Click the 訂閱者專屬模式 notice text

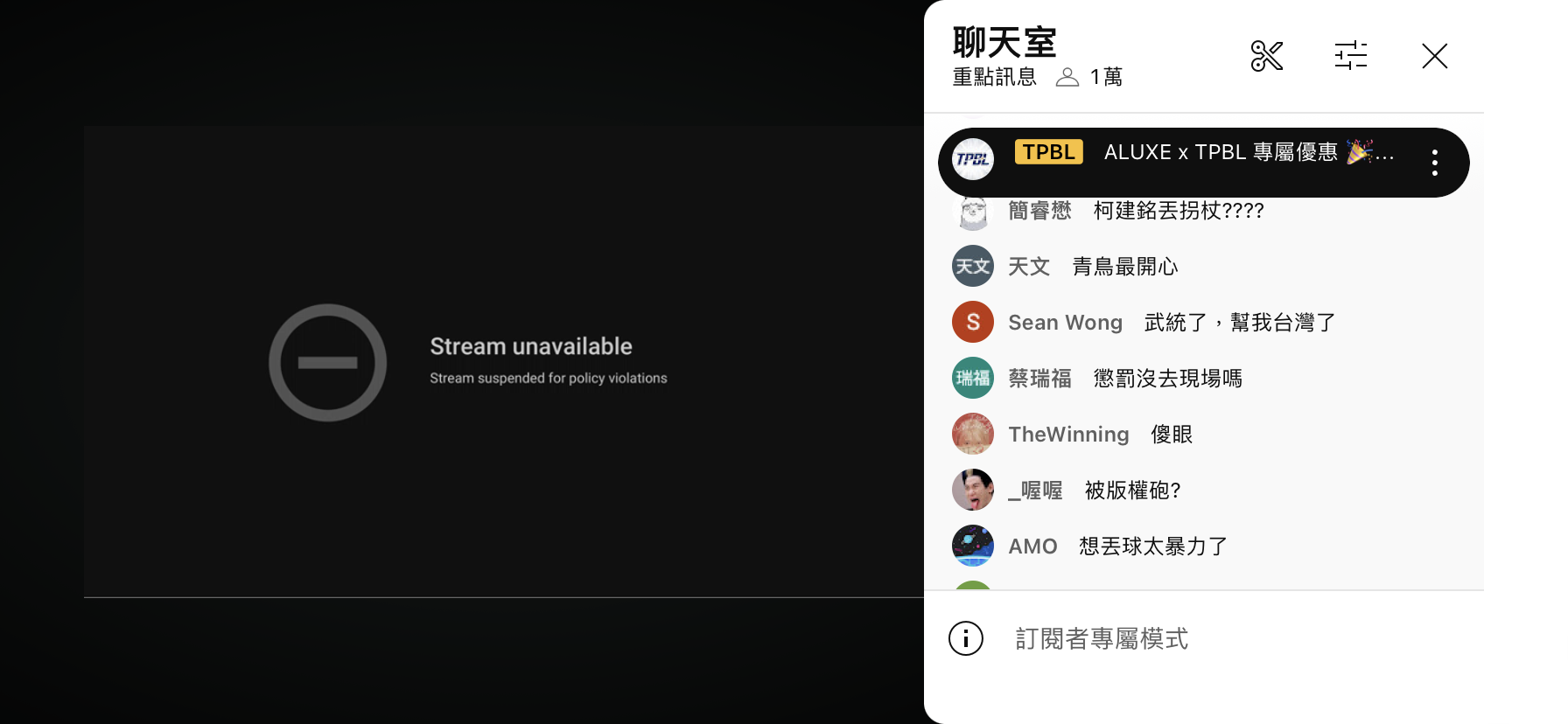pyautogui.click(x=1102, y=639)
